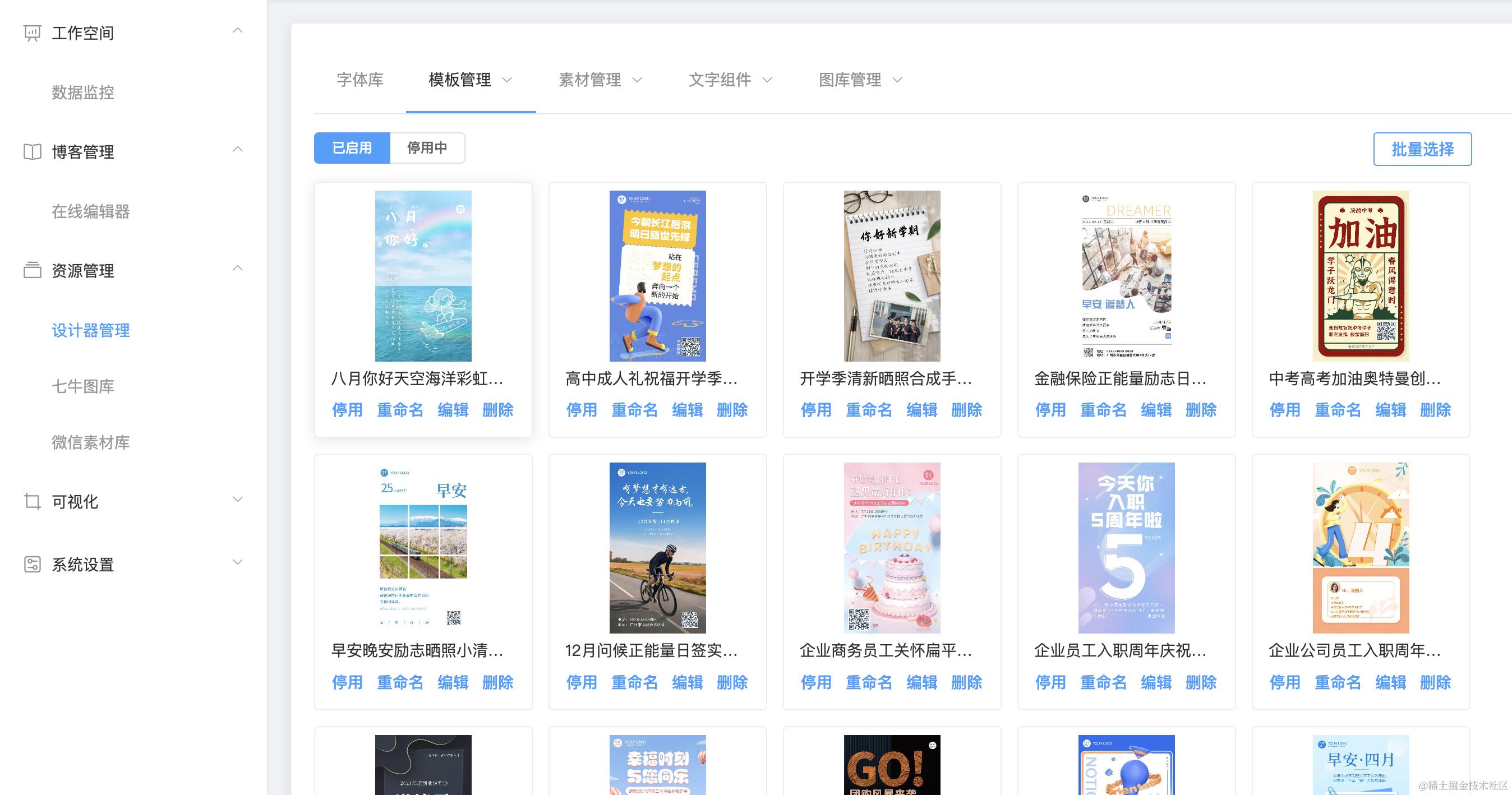Click 编辑 on the 开学季清新晒照合成手 template
The width and height of the screenshot is (1512, 795).
921,409
